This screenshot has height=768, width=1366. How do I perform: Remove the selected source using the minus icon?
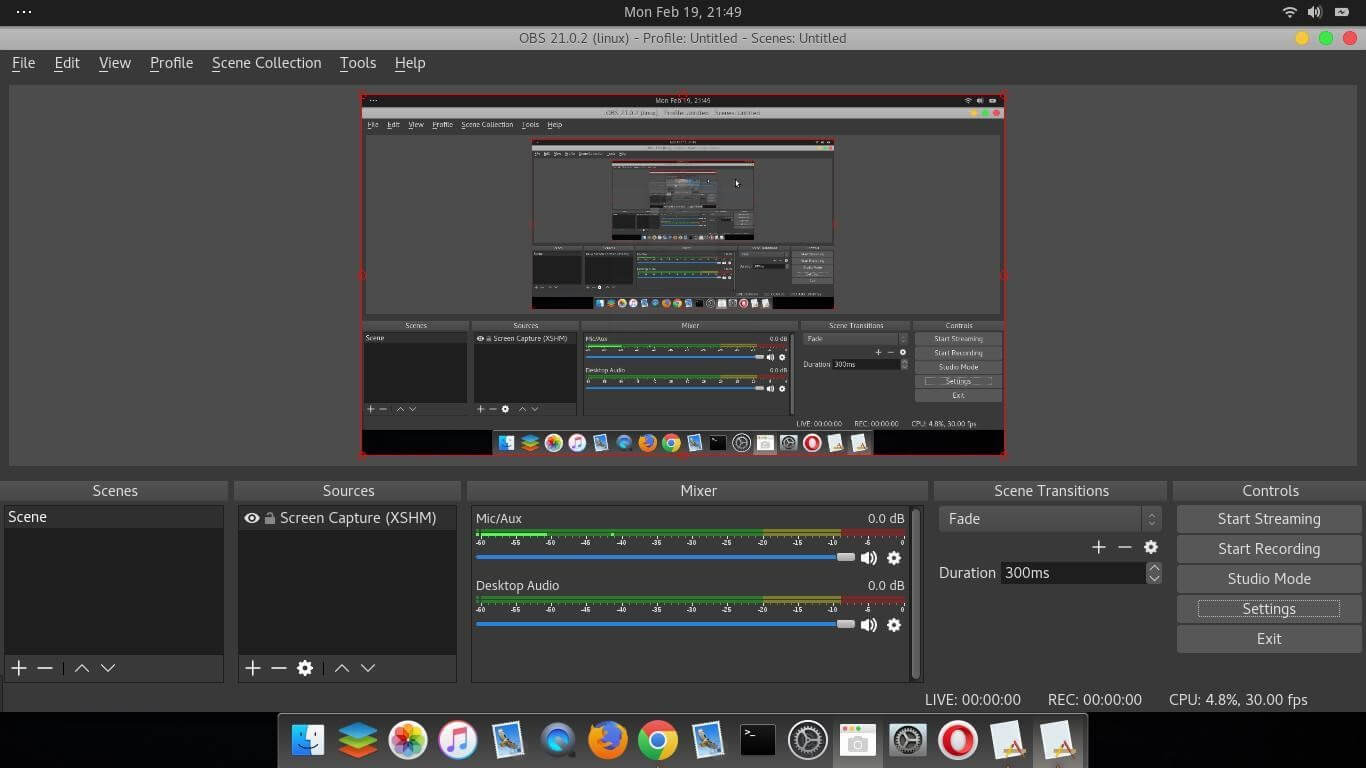click(279, 668)
